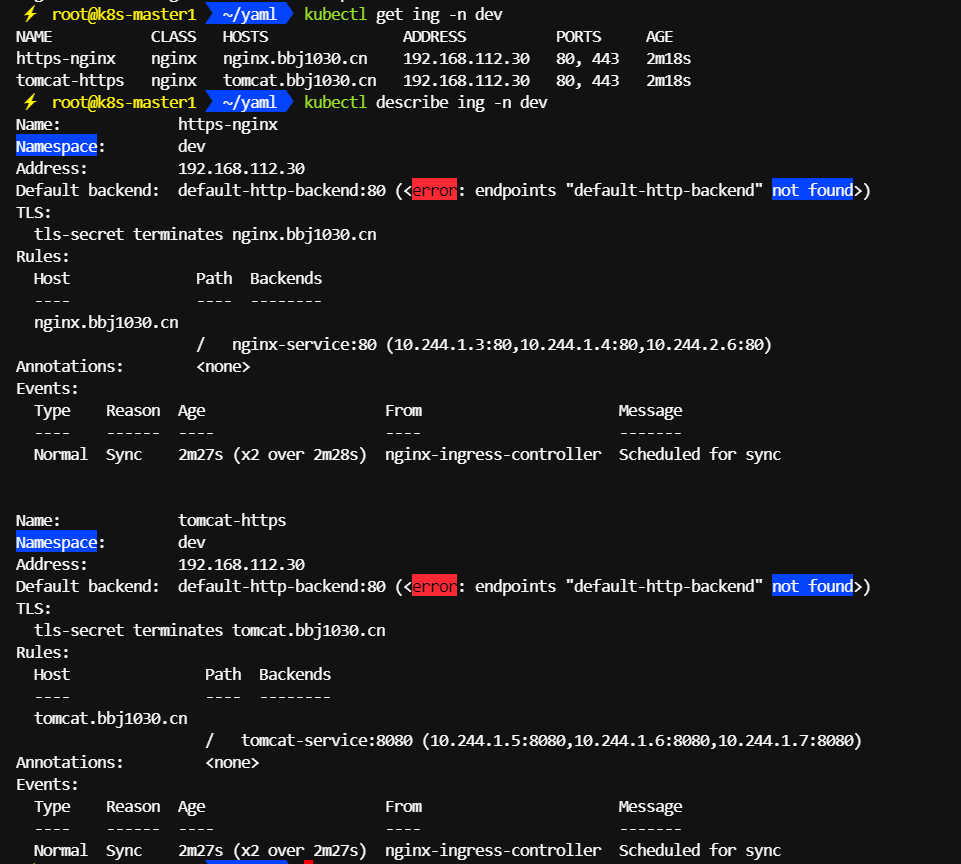Screen dimensions: 961x864
Task: Click endpoint list '10.244.1.3:80,10.244.1.4:80,10.244.2.6:80'
Action: click(579, 345)
